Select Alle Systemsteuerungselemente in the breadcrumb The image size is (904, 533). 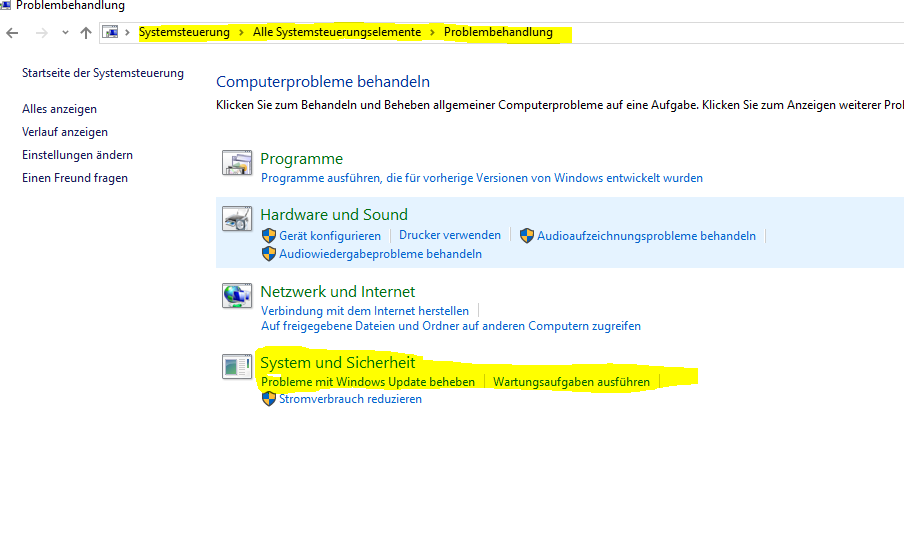tap(337, 32)
